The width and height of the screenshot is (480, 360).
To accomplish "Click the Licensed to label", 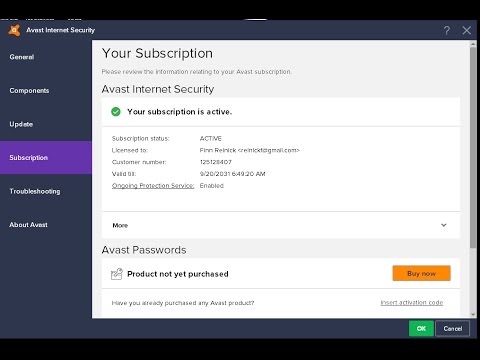I will click(130, 150).
